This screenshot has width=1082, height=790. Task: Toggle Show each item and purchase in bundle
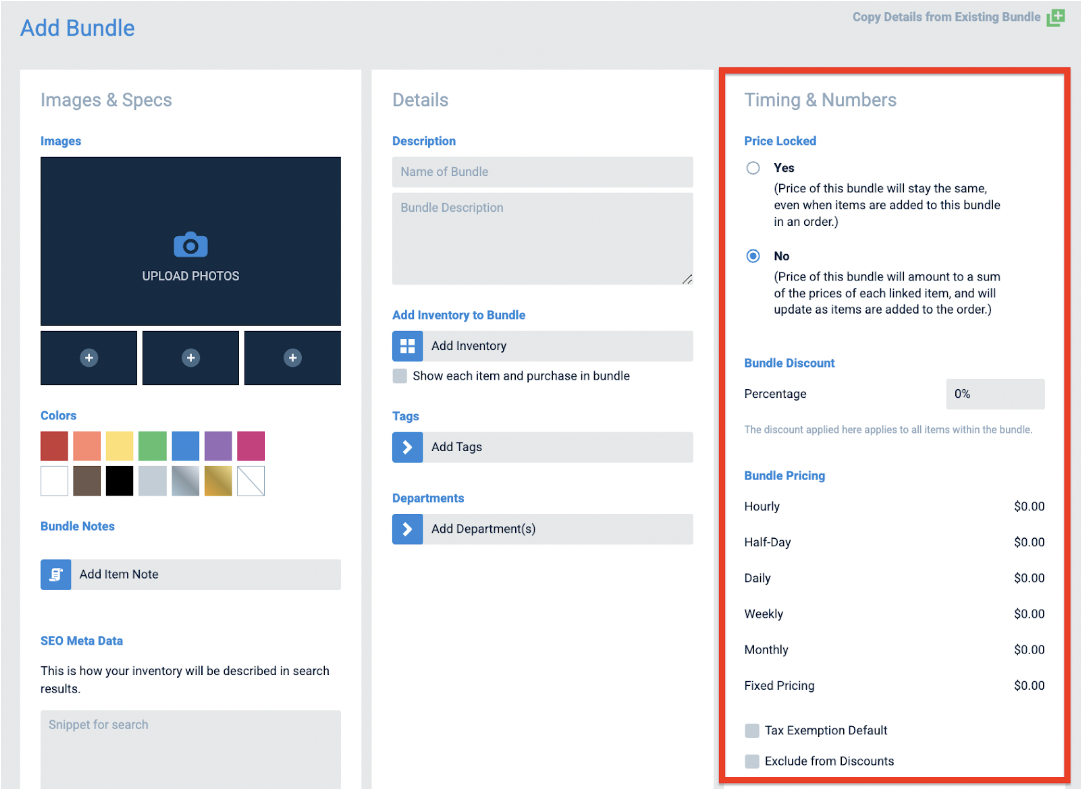[x=400, y=376]
